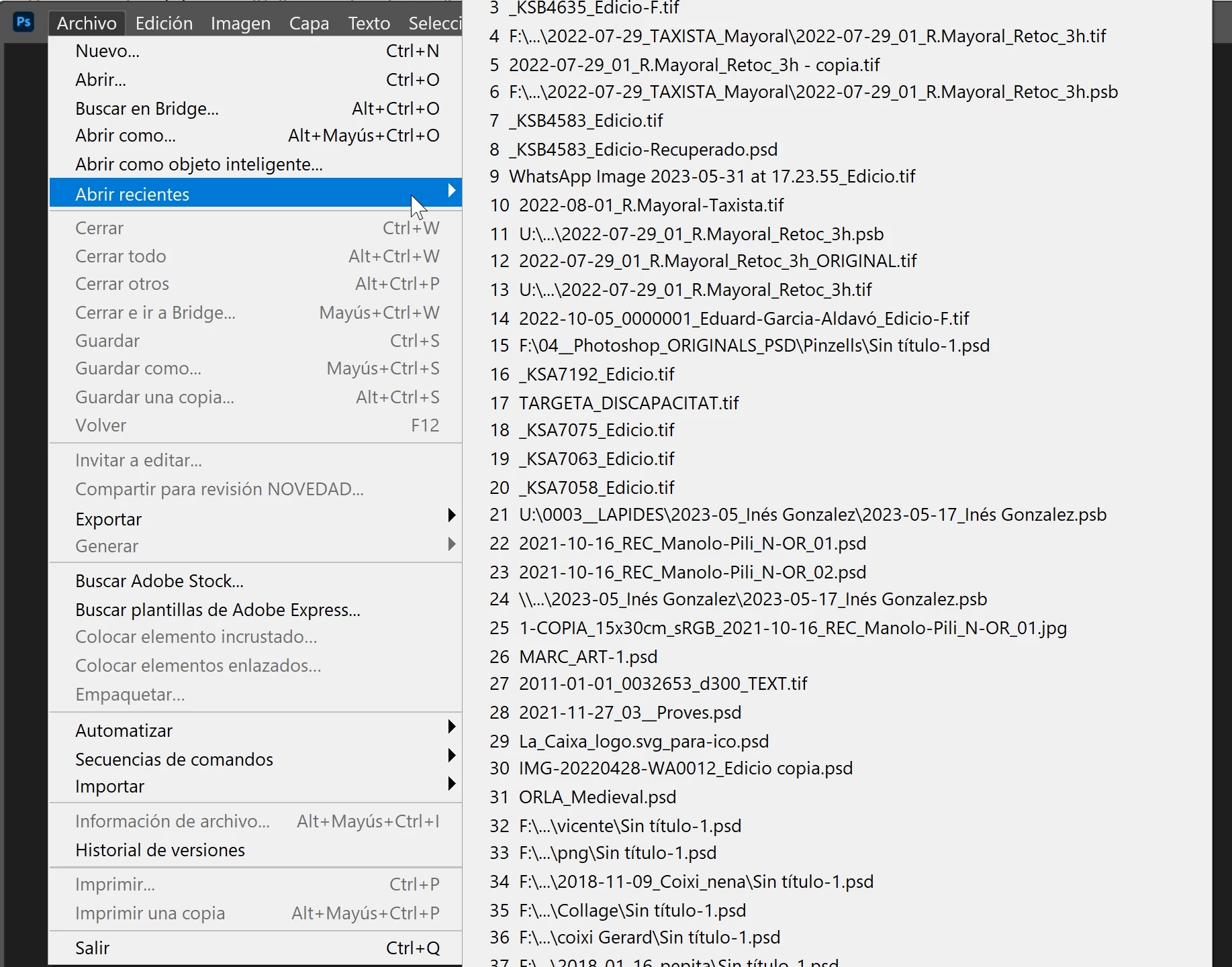
Task: Choose Abrir... menu entry
Action: tap(256, 80)
